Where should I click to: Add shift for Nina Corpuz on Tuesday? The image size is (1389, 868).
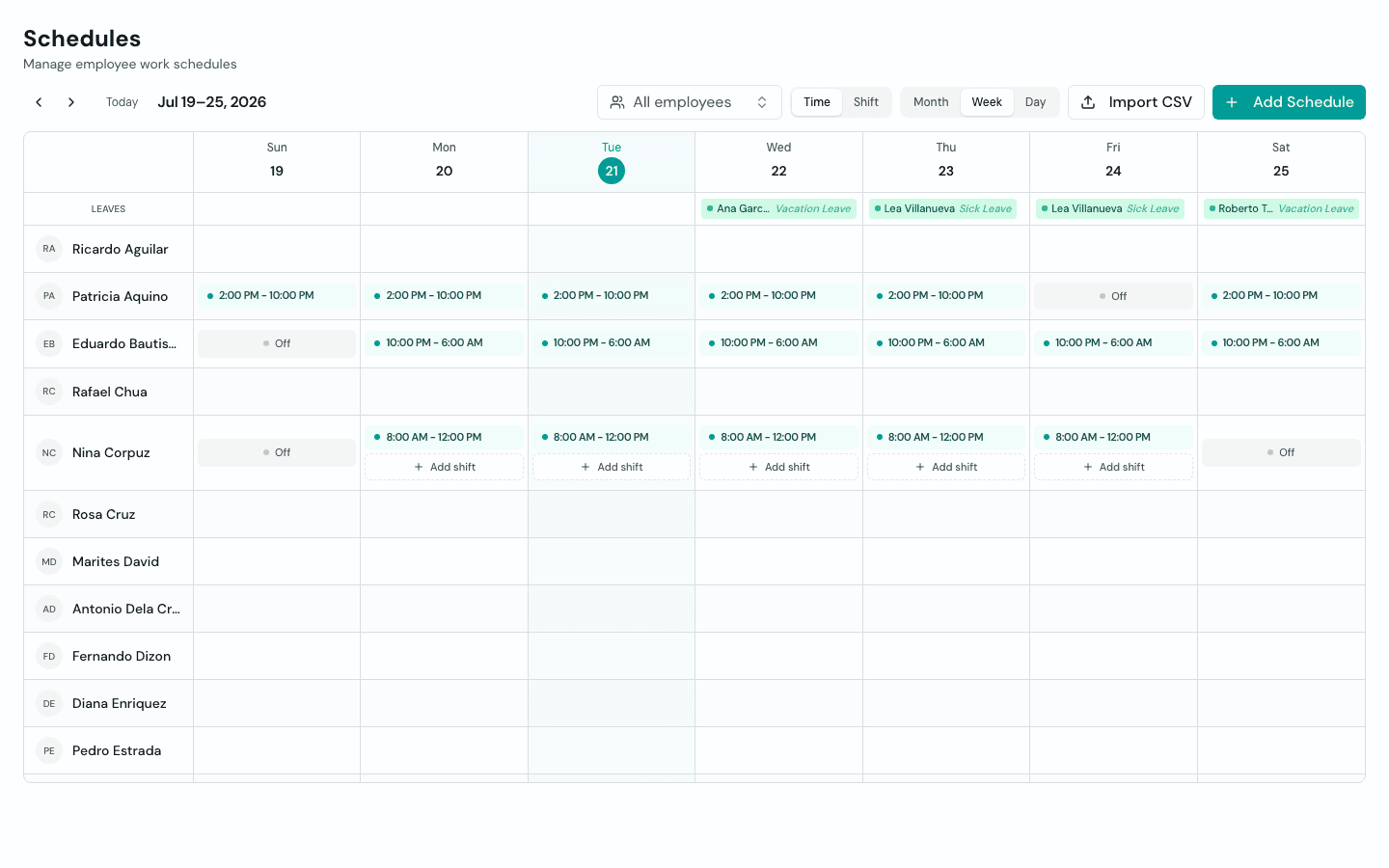tap(612, 467)
